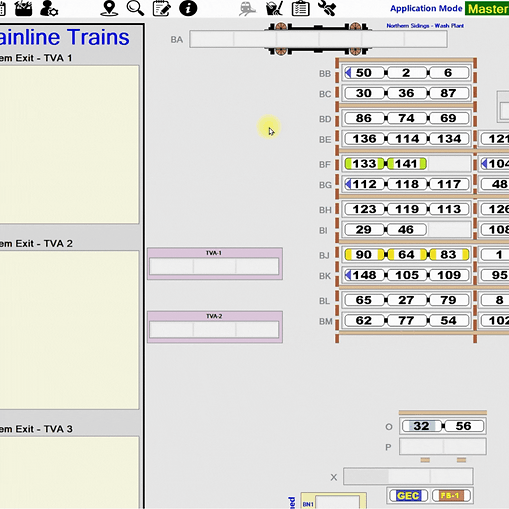Click the greyed train icon
Screen dimensions: 509x509
(247, 8)
